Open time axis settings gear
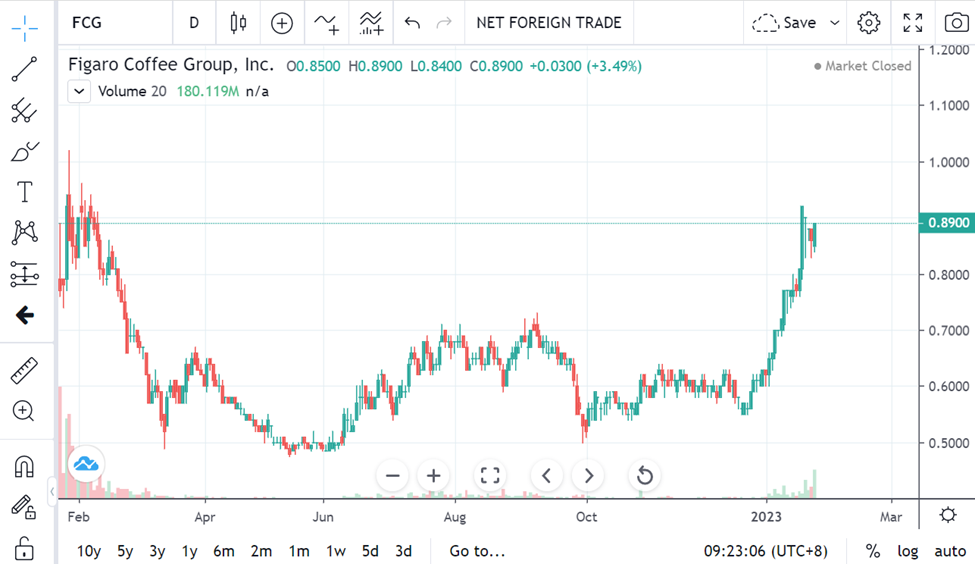Screen dimensions: 975x564 (948, 515)
